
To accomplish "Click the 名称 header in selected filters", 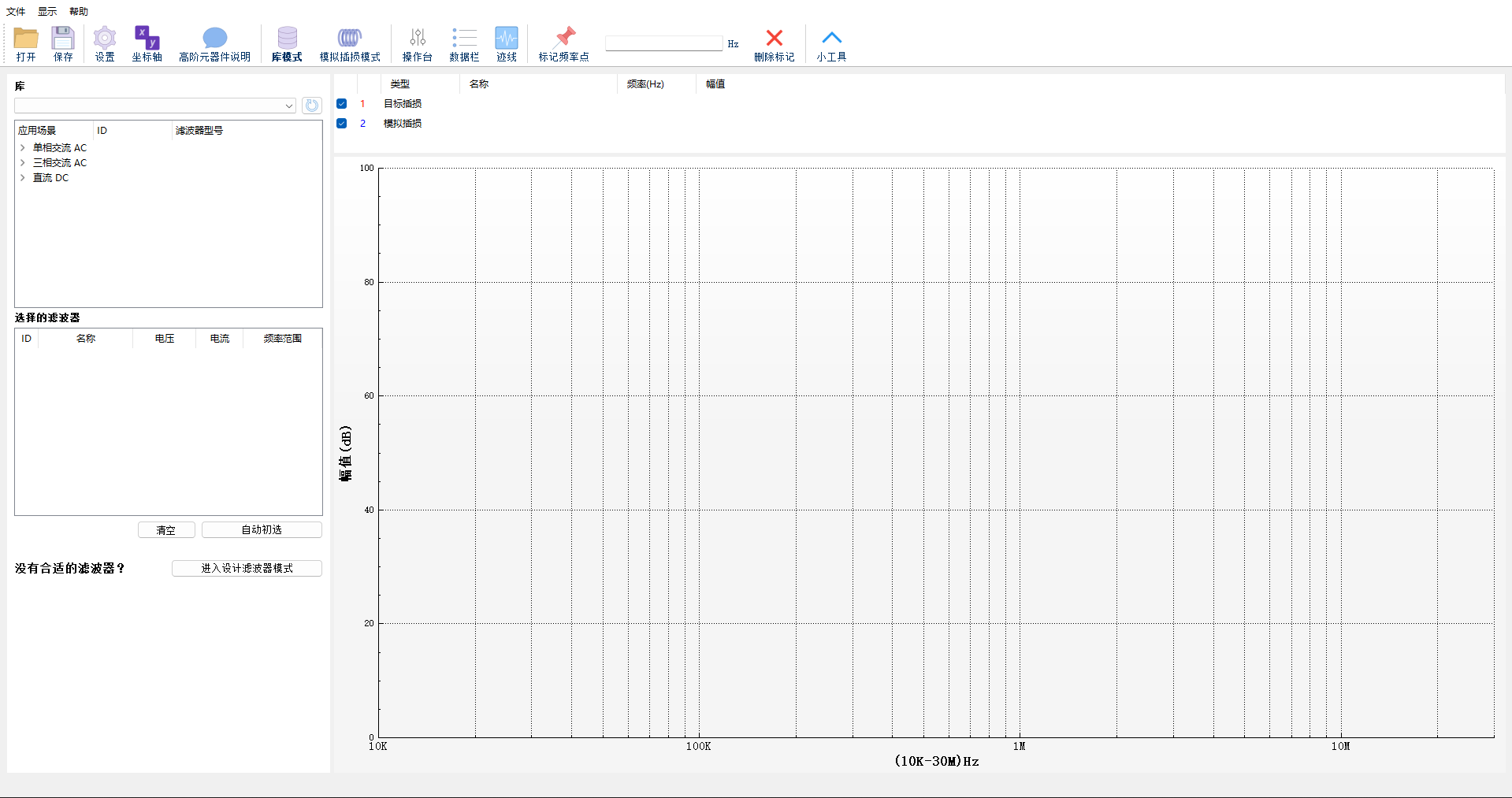I will pyautogui.click(x=86, y=339).
